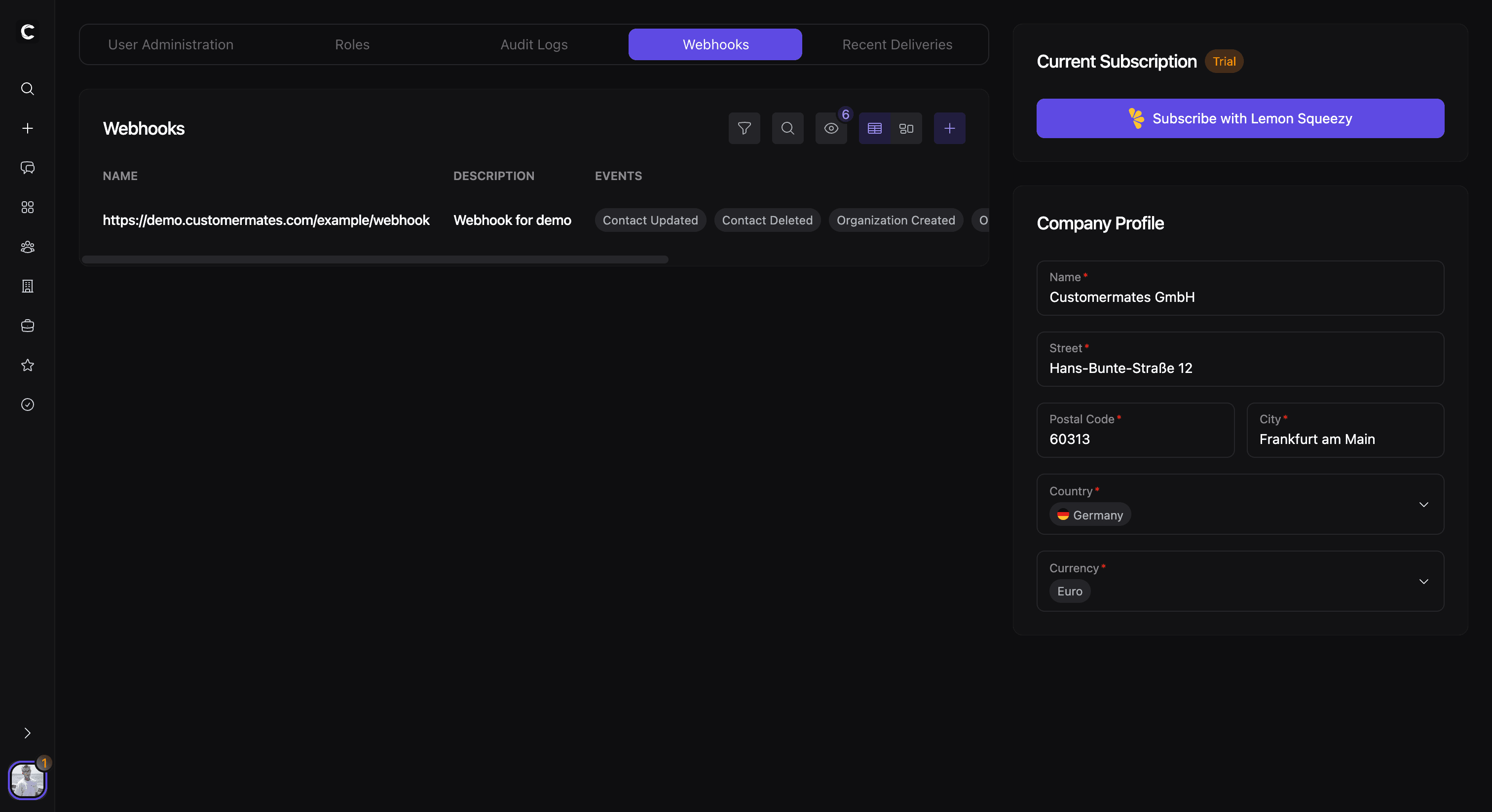Screen dimensions: 1492x812
Task: Toggle column visibility eye icon
Action: tap(830, 128)
